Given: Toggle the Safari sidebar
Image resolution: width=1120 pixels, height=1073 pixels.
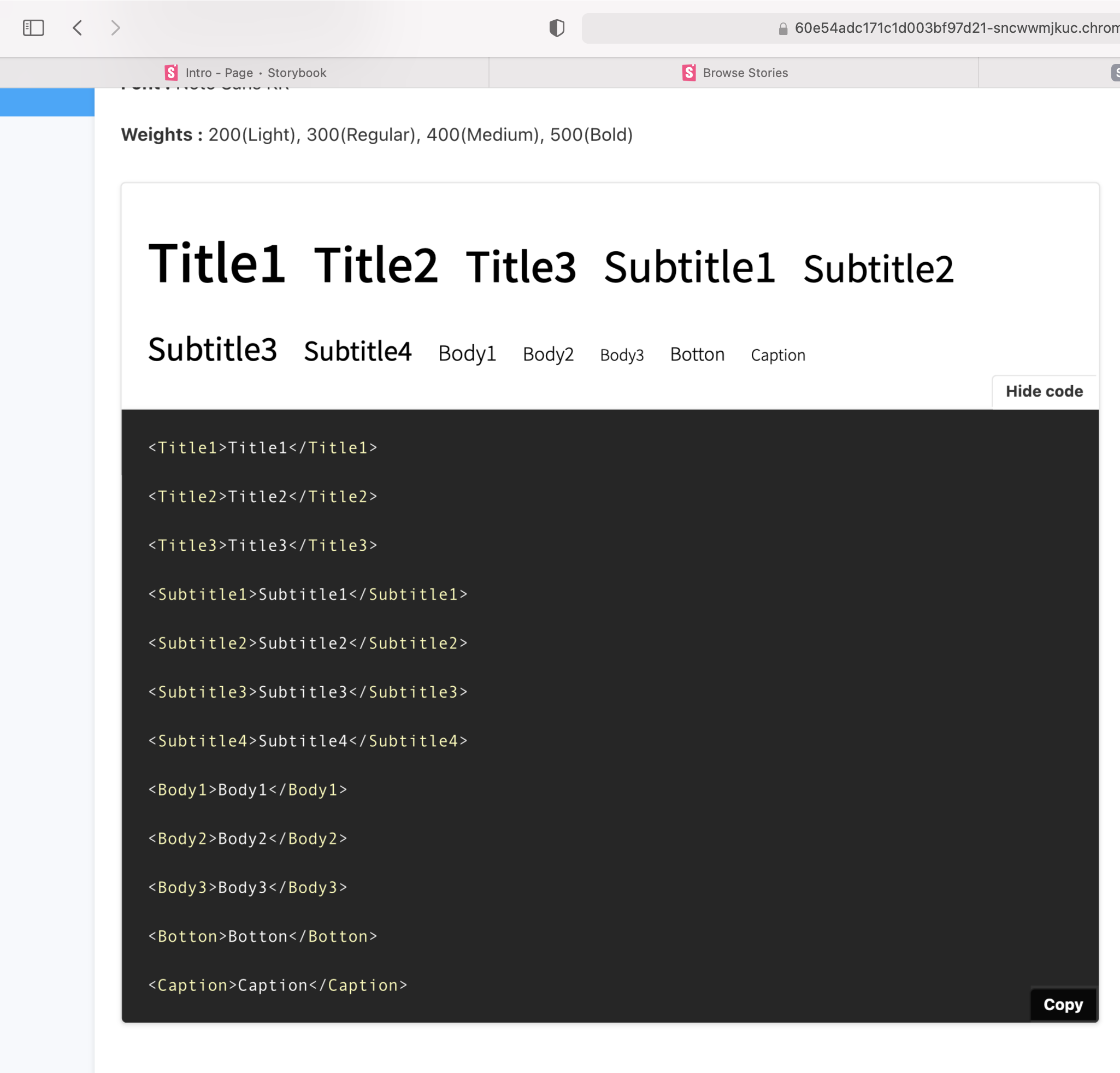Looking at the screenshot, I should pyautogui.click(x=34, y=27).
